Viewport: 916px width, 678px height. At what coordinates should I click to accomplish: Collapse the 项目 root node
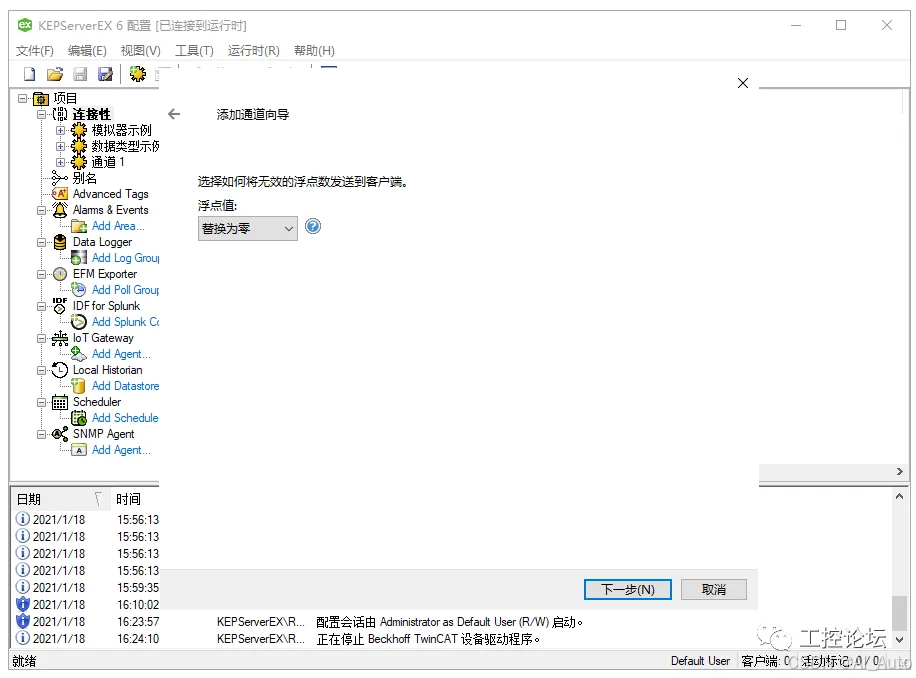22,98
